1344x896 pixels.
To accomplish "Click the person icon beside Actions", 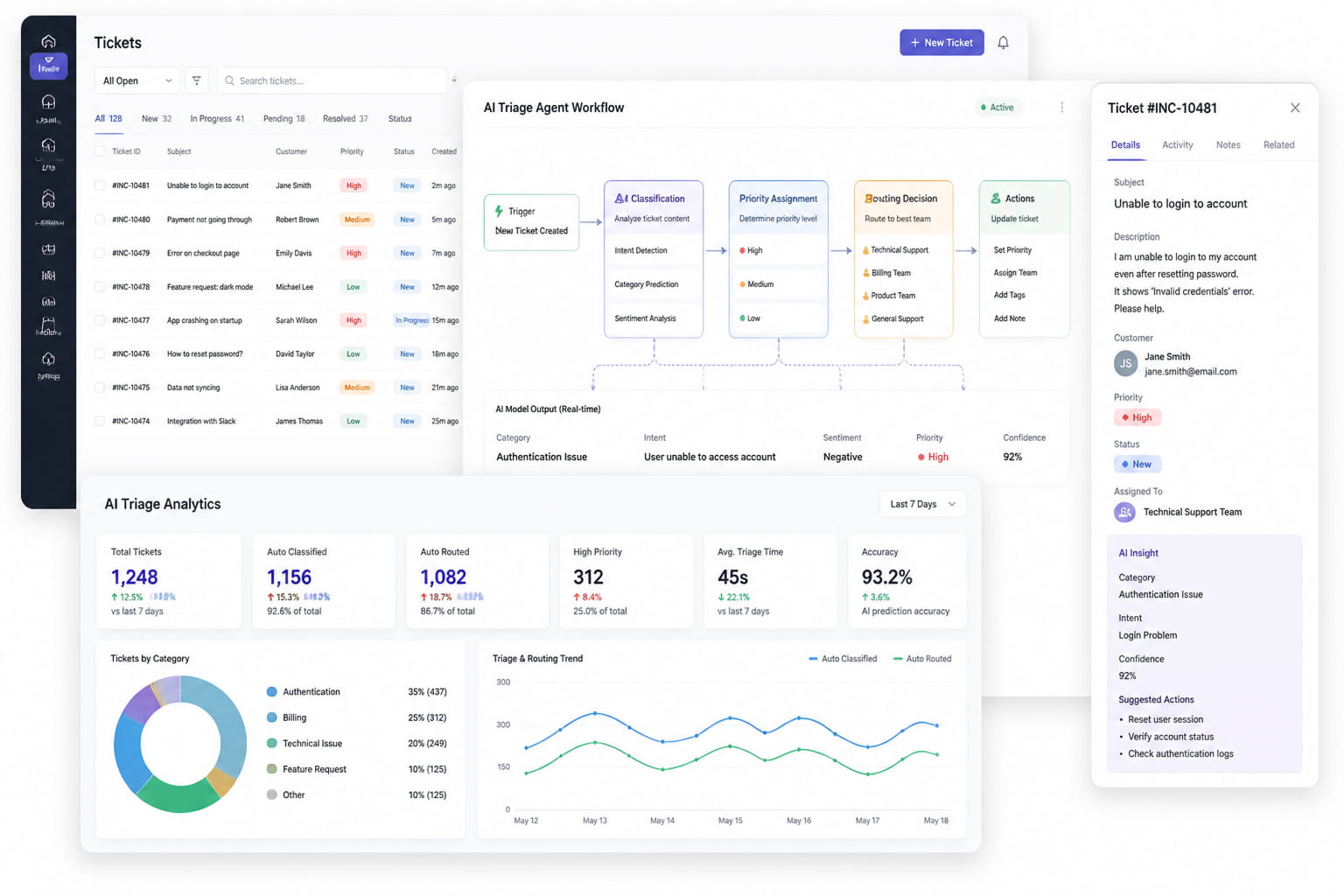I will click(996, 199).
